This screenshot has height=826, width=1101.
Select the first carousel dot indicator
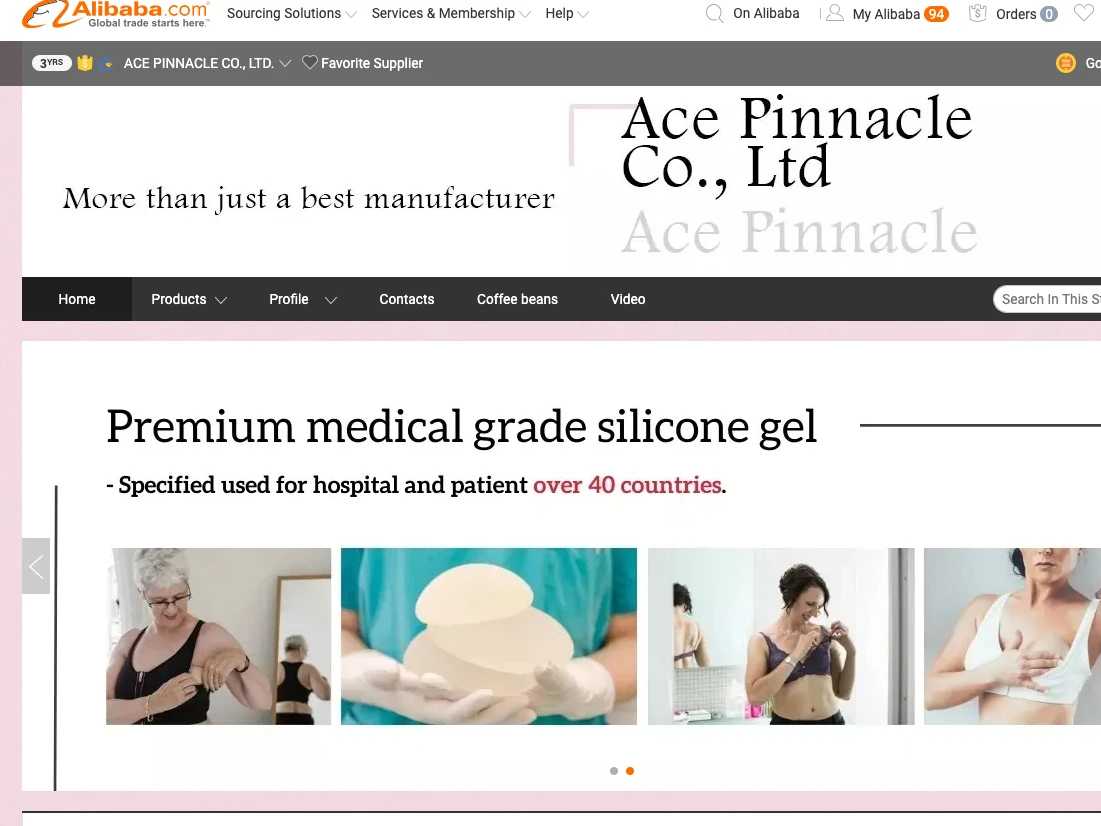(x=614, y=771)
